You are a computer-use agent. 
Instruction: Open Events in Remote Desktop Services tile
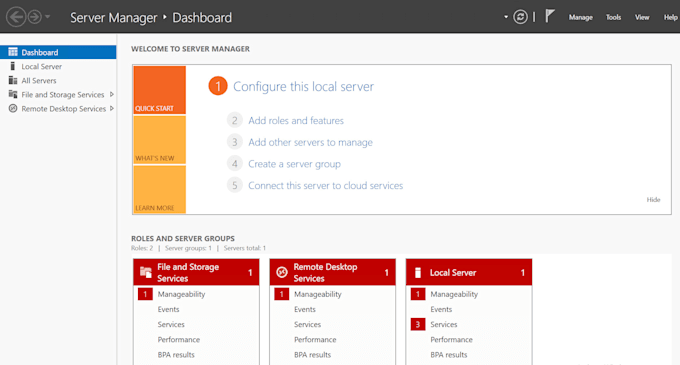tap(304, 310)
